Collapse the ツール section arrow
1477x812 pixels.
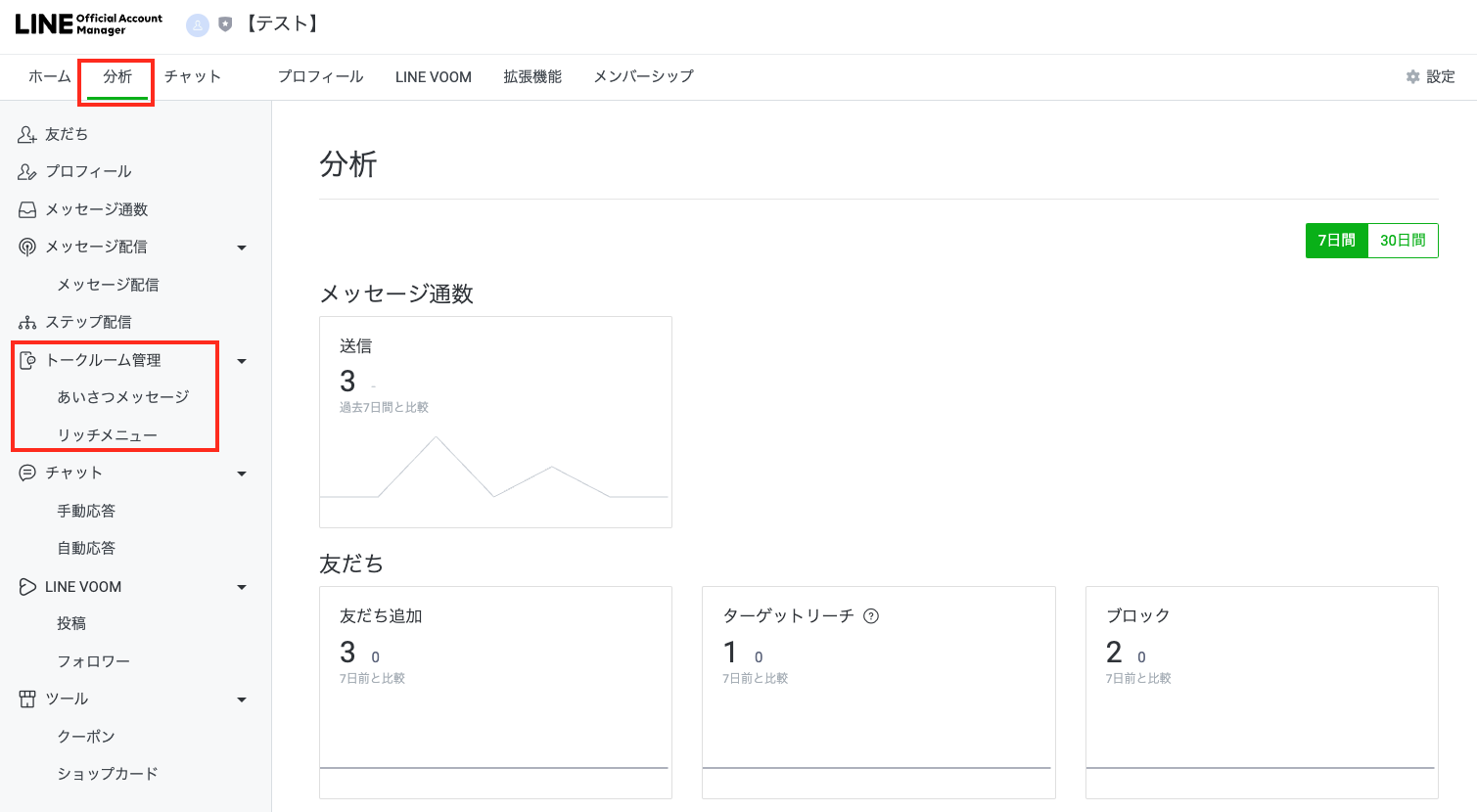(x=242, y=700)
